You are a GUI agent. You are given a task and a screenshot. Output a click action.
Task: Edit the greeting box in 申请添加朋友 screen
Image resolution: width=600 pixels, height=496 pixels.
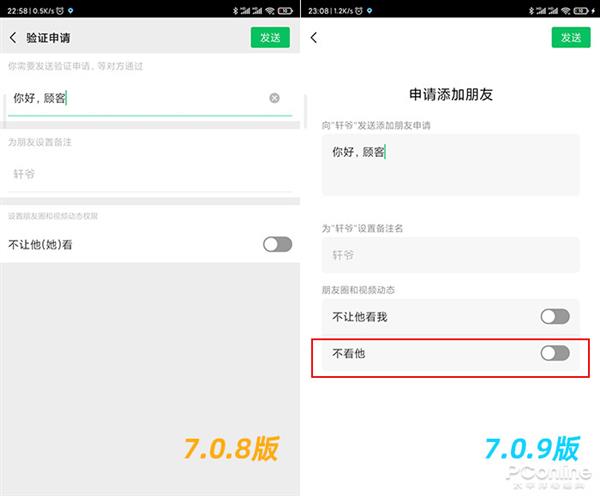[451, 165]
